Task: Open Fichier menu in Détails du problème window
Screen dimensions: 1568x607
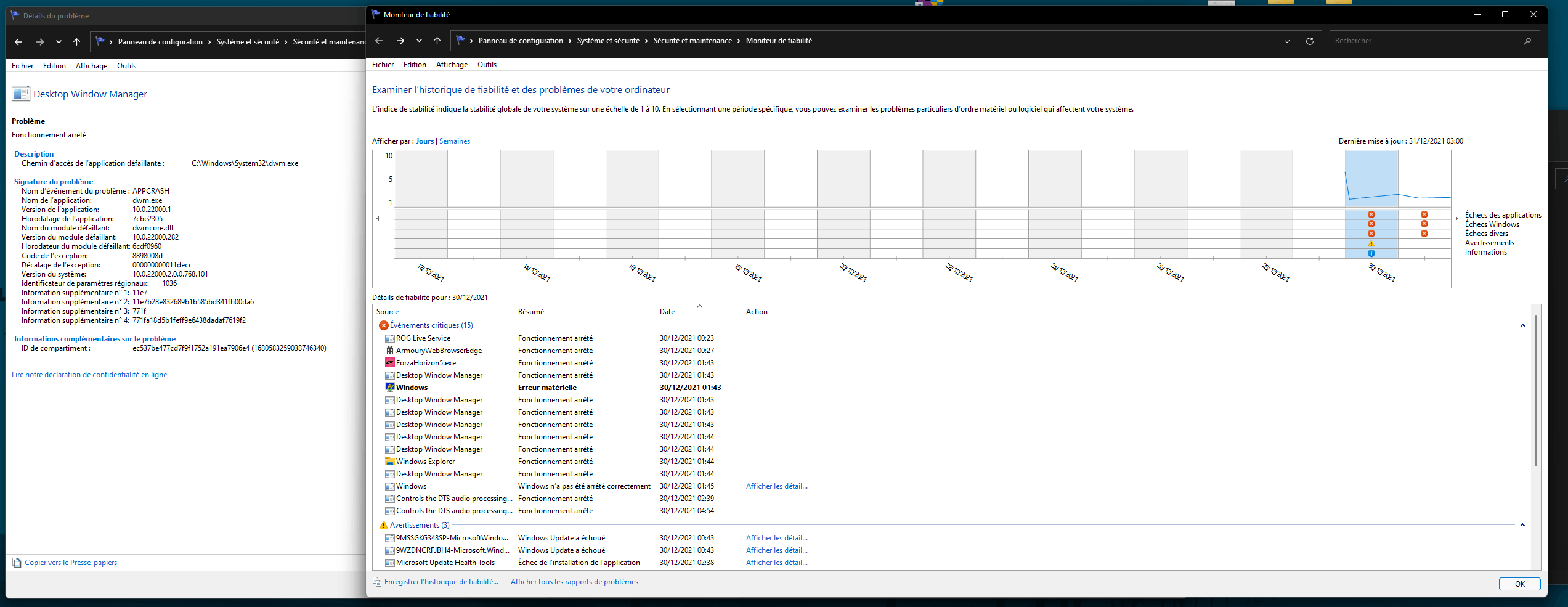Action: pos(23,66)
